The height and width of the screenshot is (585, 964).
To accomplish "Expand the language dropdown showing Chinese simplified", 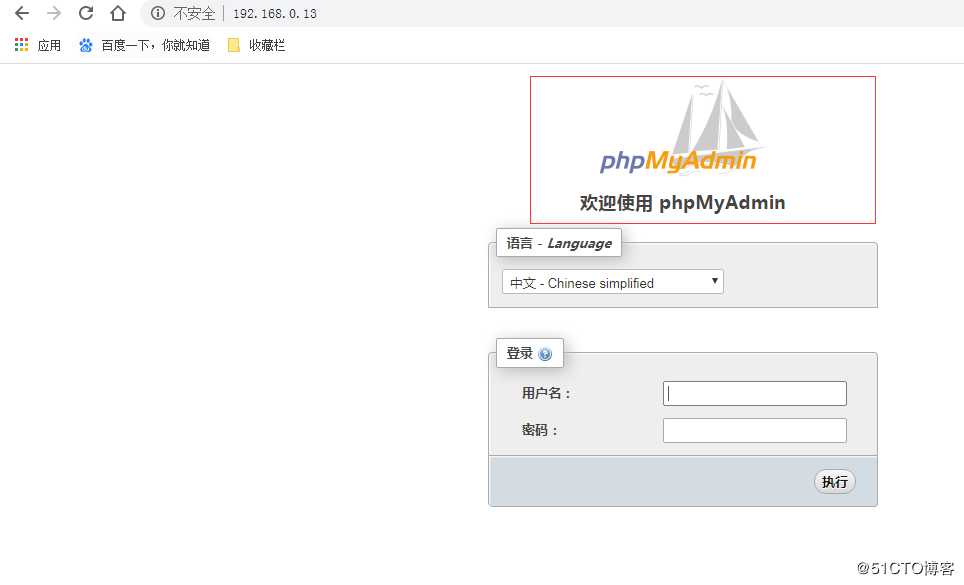I will (x=612, y=282).
